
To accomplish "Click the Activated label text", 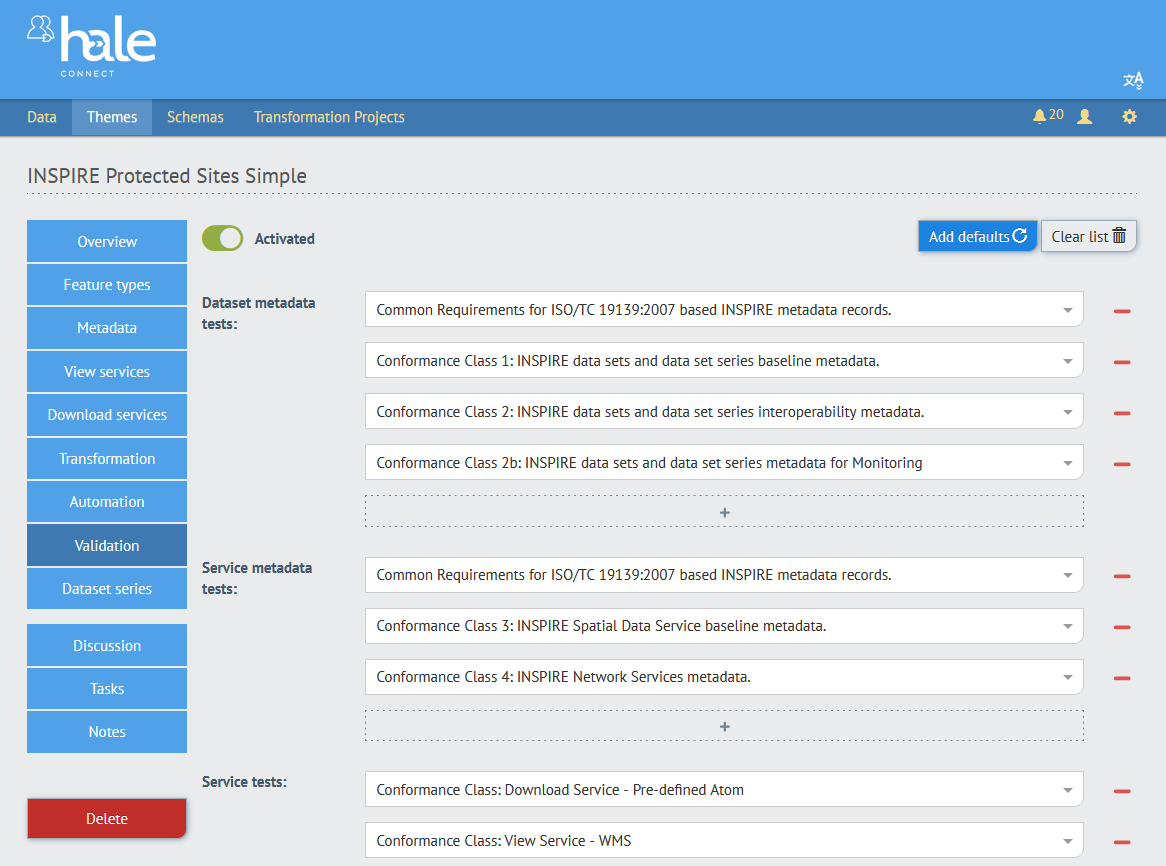I will 285,239.
